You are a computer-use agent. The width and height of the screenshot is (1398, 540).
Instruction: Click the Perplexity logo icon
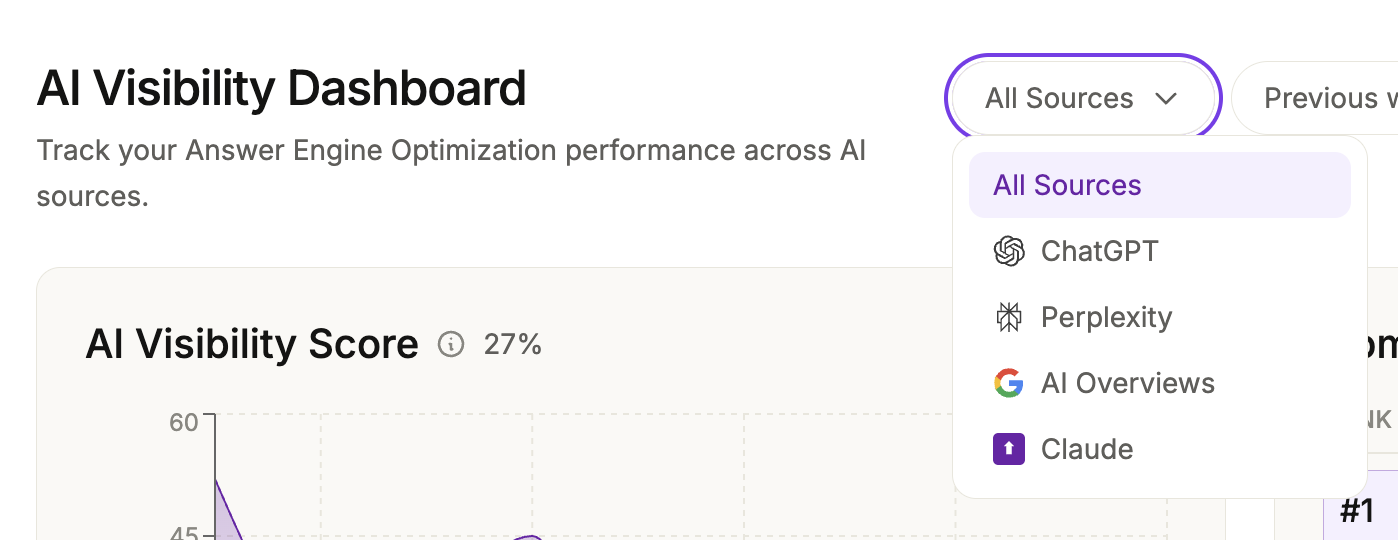coord(1009,317)
